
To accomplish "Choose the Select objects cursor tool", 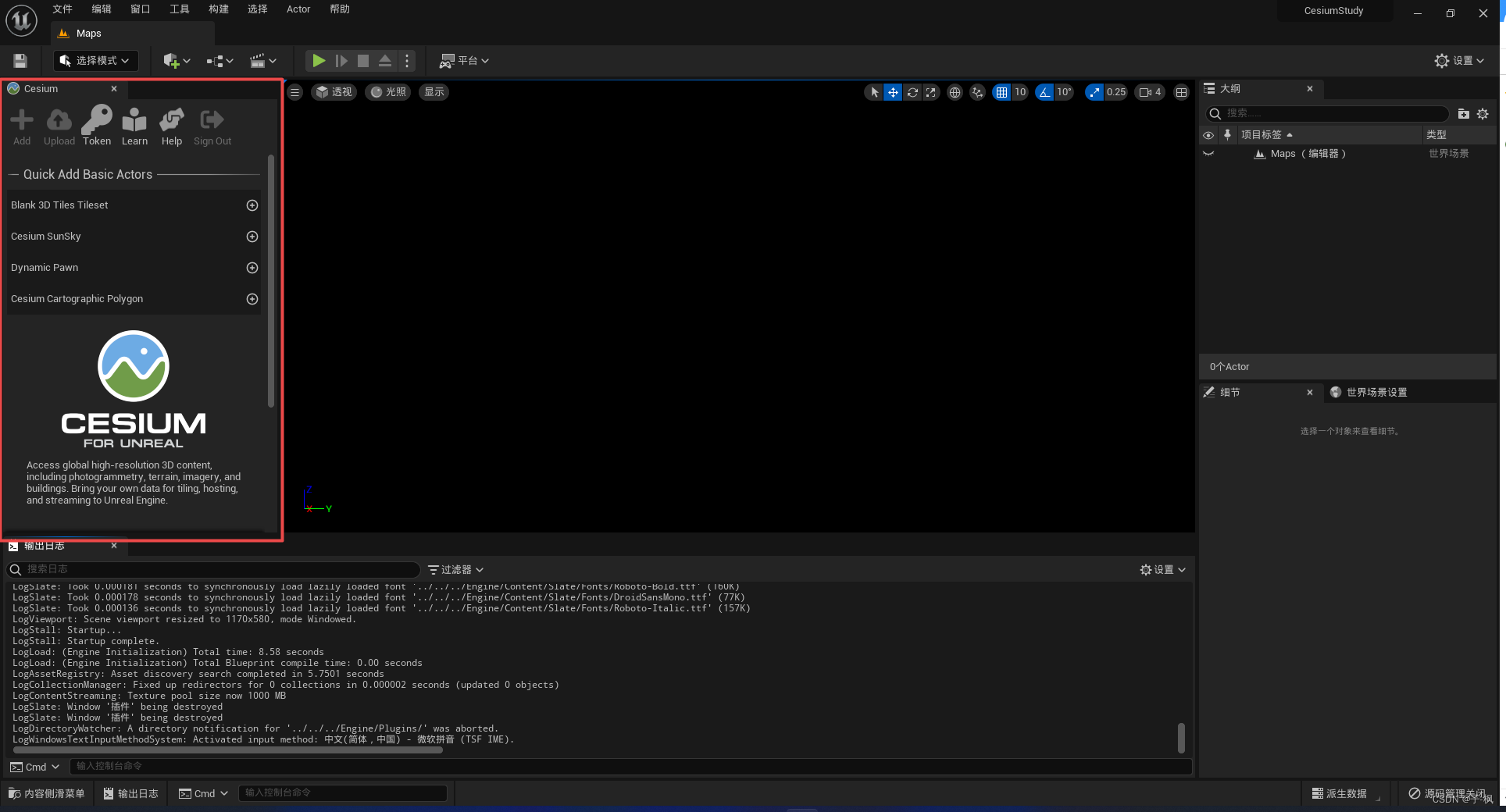I will pos(874,92).
